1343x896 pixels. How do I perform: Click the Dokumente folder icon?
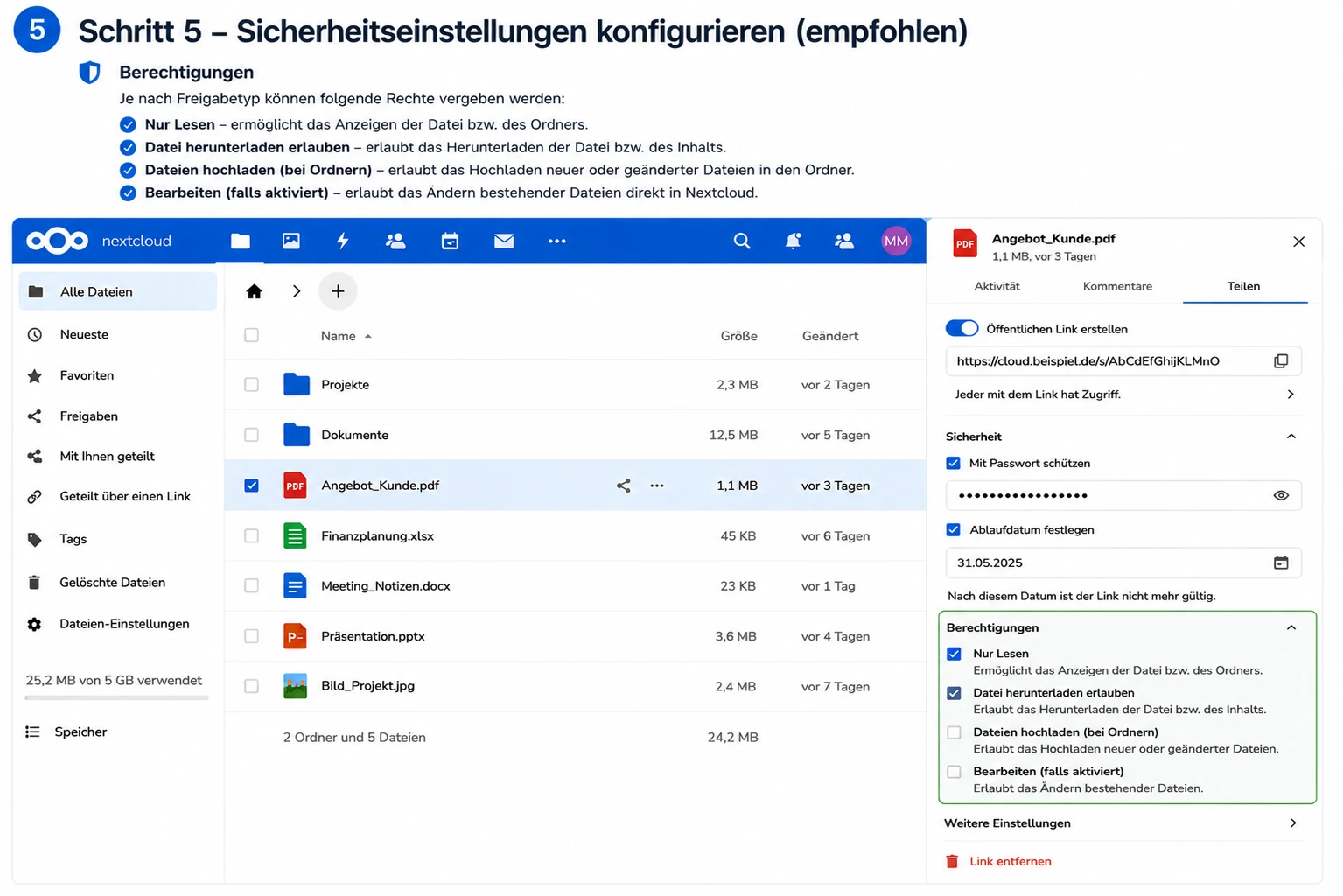(x=297, y=435)
